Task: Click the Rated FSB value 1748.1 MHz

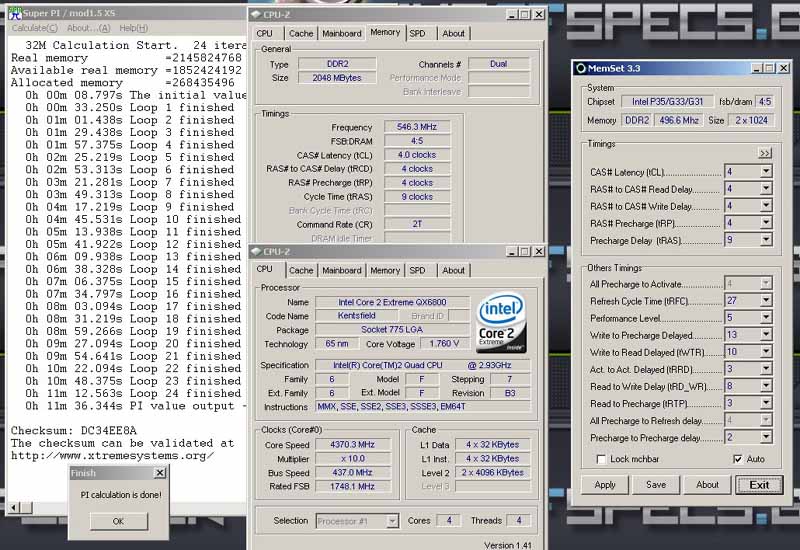Action: [x=353, y=486]
